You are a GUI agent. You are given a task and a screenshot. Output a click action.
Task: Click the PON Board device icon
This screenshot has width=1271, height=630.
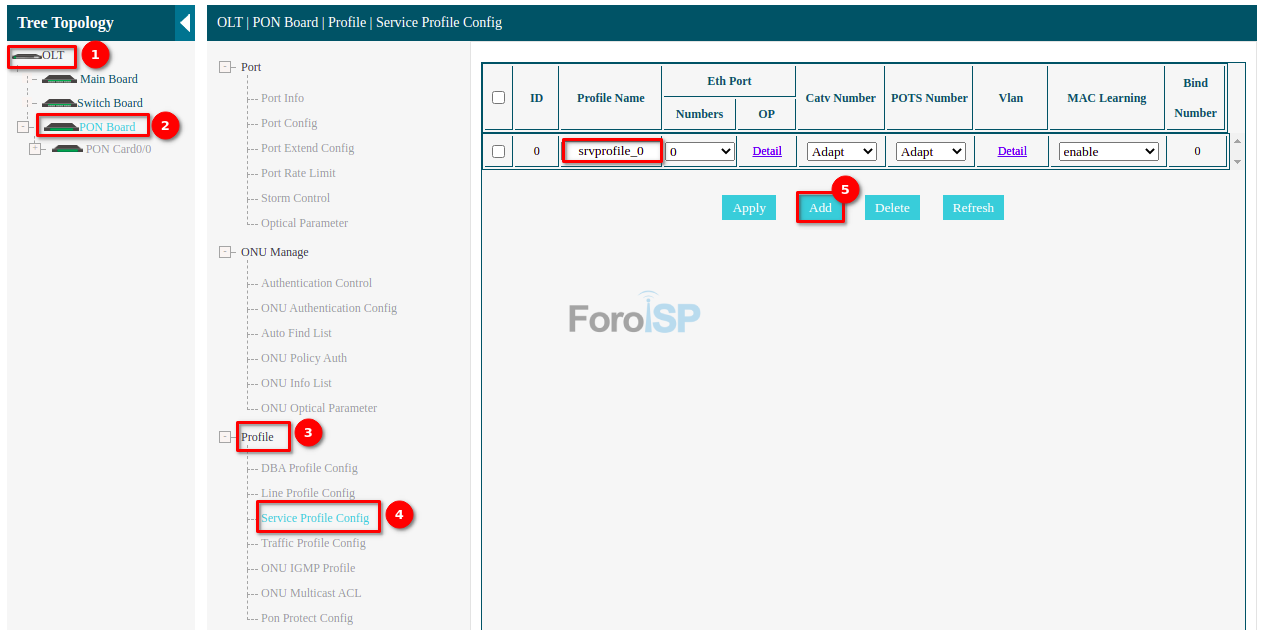tap(61, 127)
